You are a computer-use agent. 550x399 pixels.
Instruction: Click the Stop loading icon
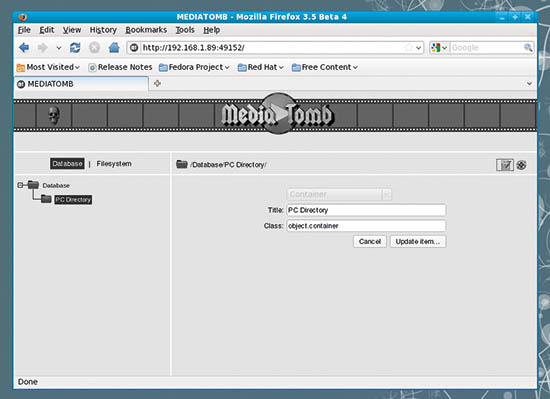94,47
